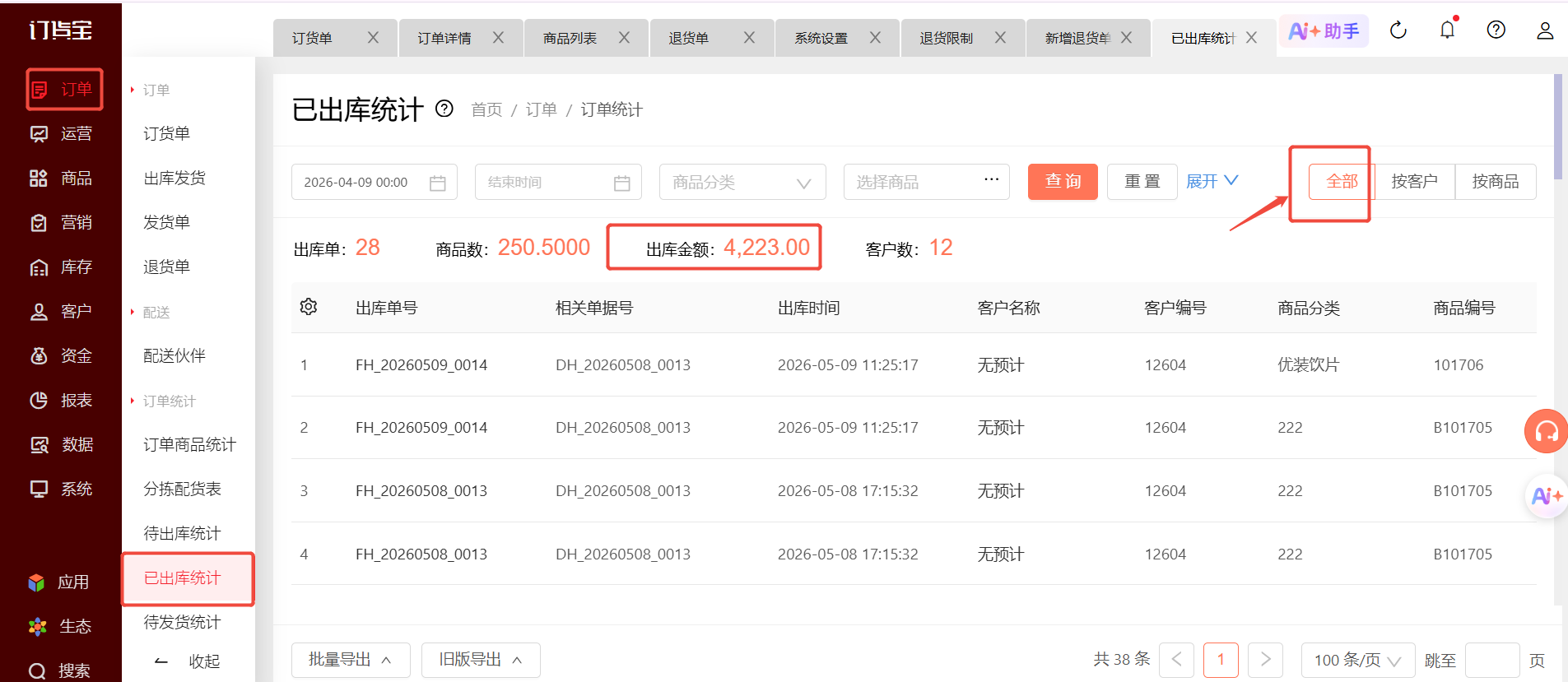Screen dimensions: 1568x682
Task: Open the 搜索 magnifier in sidebar
Action: pos(37,670)
